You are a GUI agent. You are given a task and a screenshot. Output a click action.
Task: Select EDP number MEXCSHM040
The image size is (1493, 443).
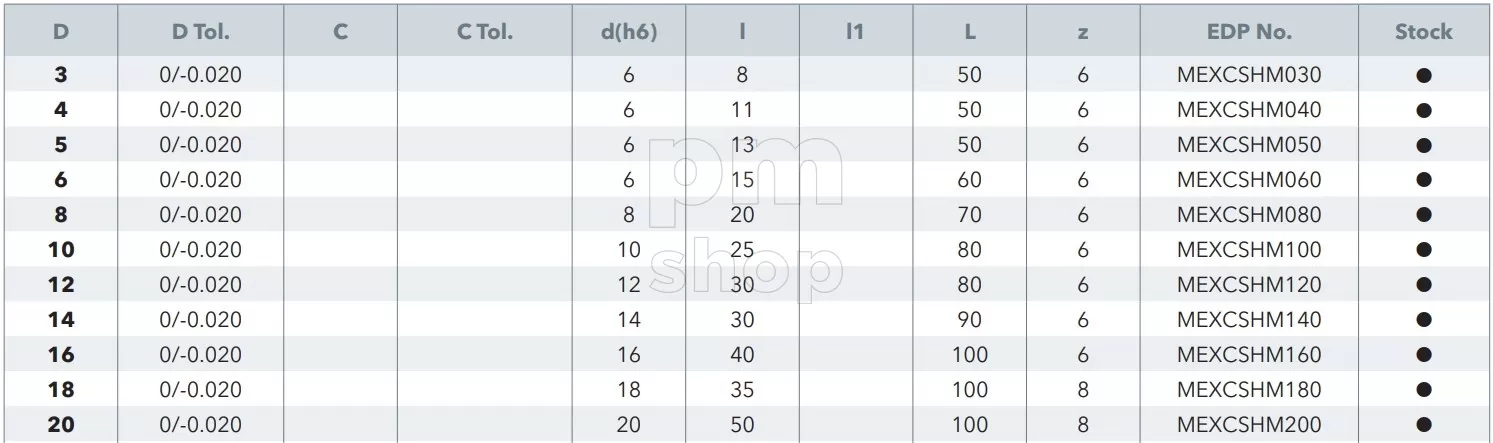[x=1249, y=110]
